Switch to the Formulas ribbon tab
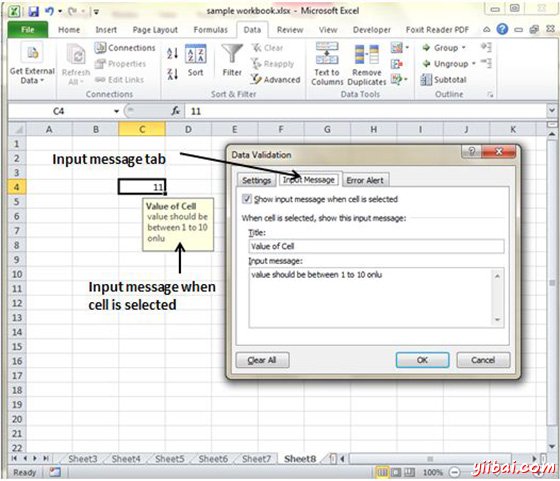 pos(210,30)
